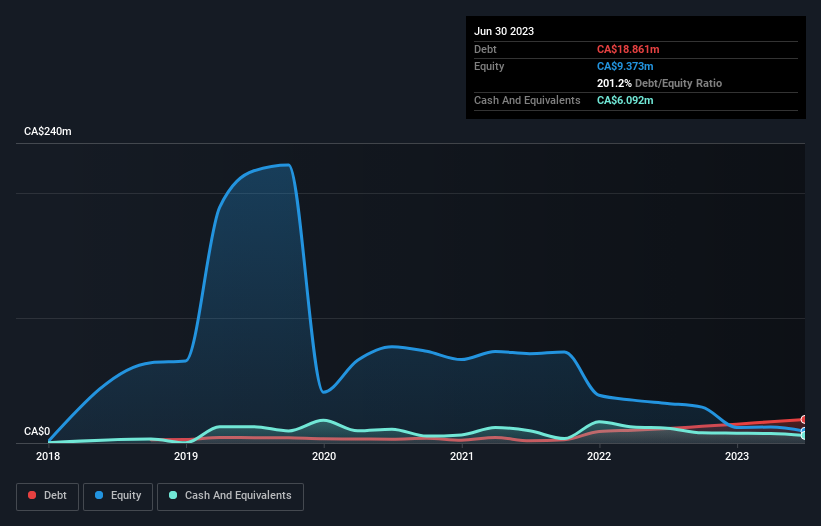Click the 2023 x-axis label

(737, 456)
